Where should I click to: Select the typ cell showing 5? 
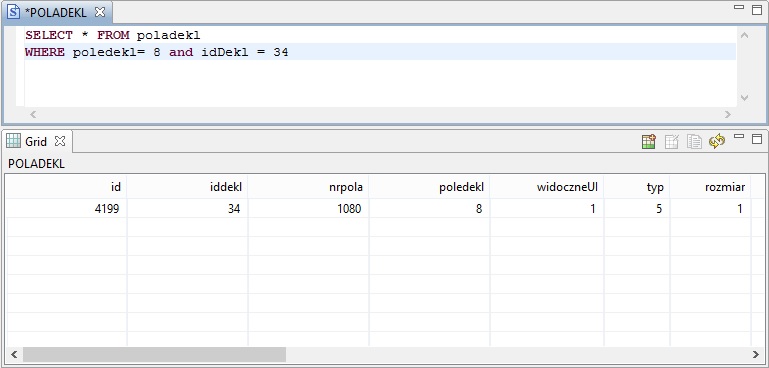click(637, 209)
